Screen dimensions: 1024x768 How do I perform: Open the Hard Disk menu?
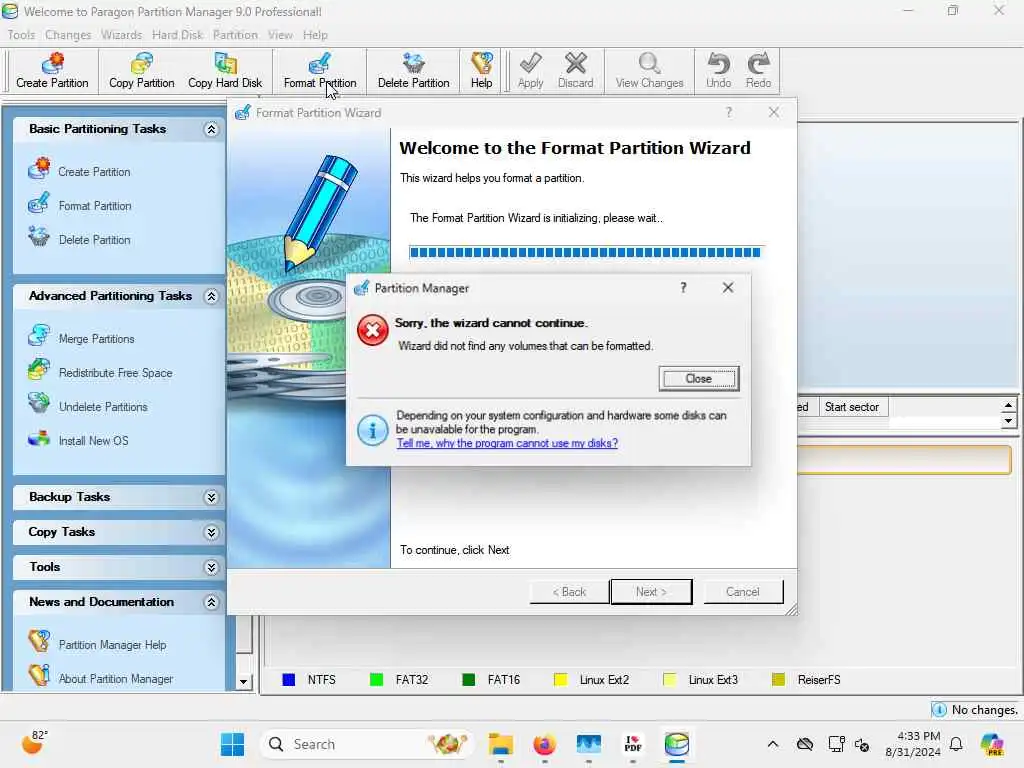(178, 35)
